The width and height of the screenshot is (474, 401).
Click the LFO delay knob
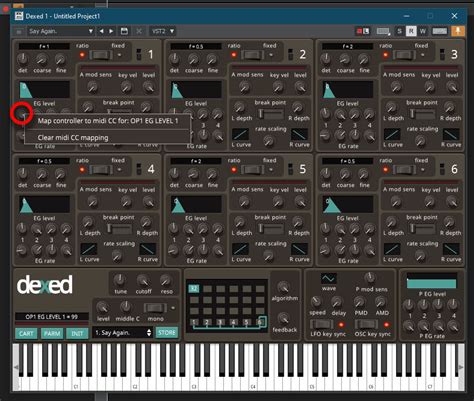337,302
